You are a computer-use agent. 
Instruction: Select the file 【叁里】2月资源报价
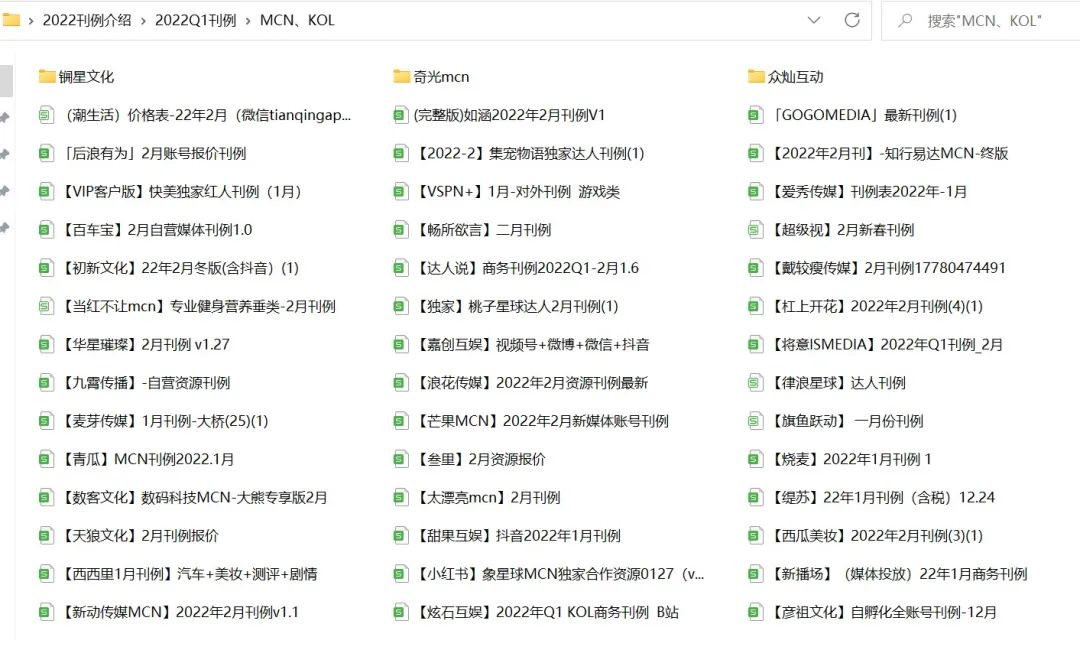point(470,459)
